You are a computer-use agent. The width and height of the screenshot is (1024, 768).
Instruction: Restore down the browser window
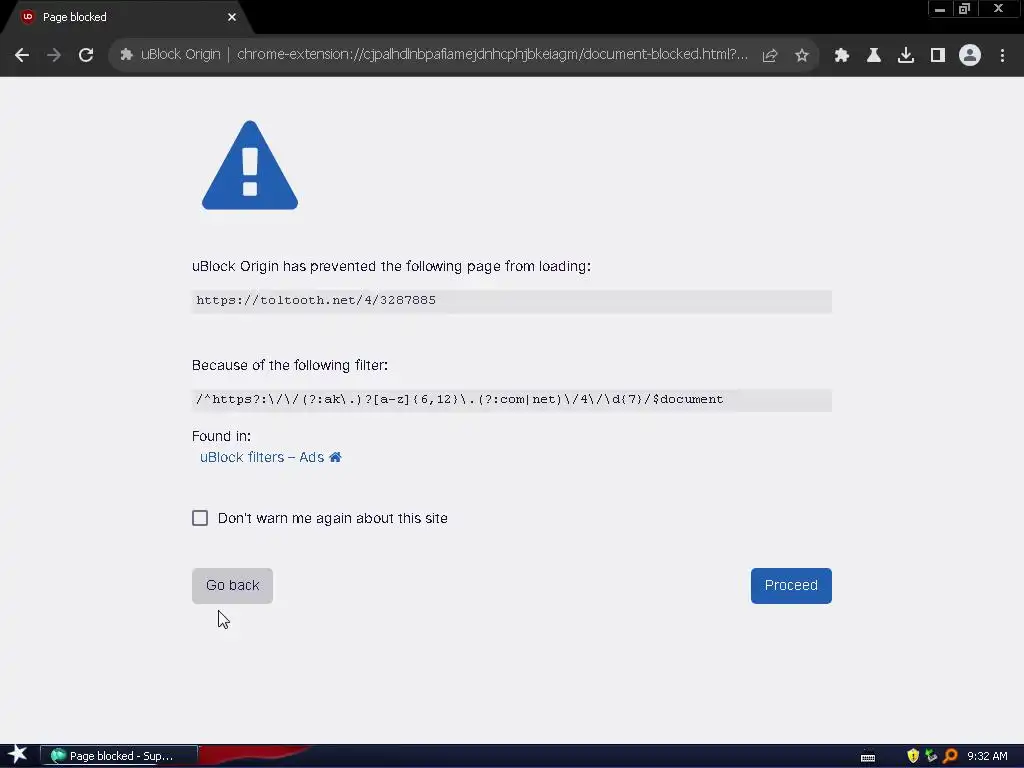(x=965, y=9)
